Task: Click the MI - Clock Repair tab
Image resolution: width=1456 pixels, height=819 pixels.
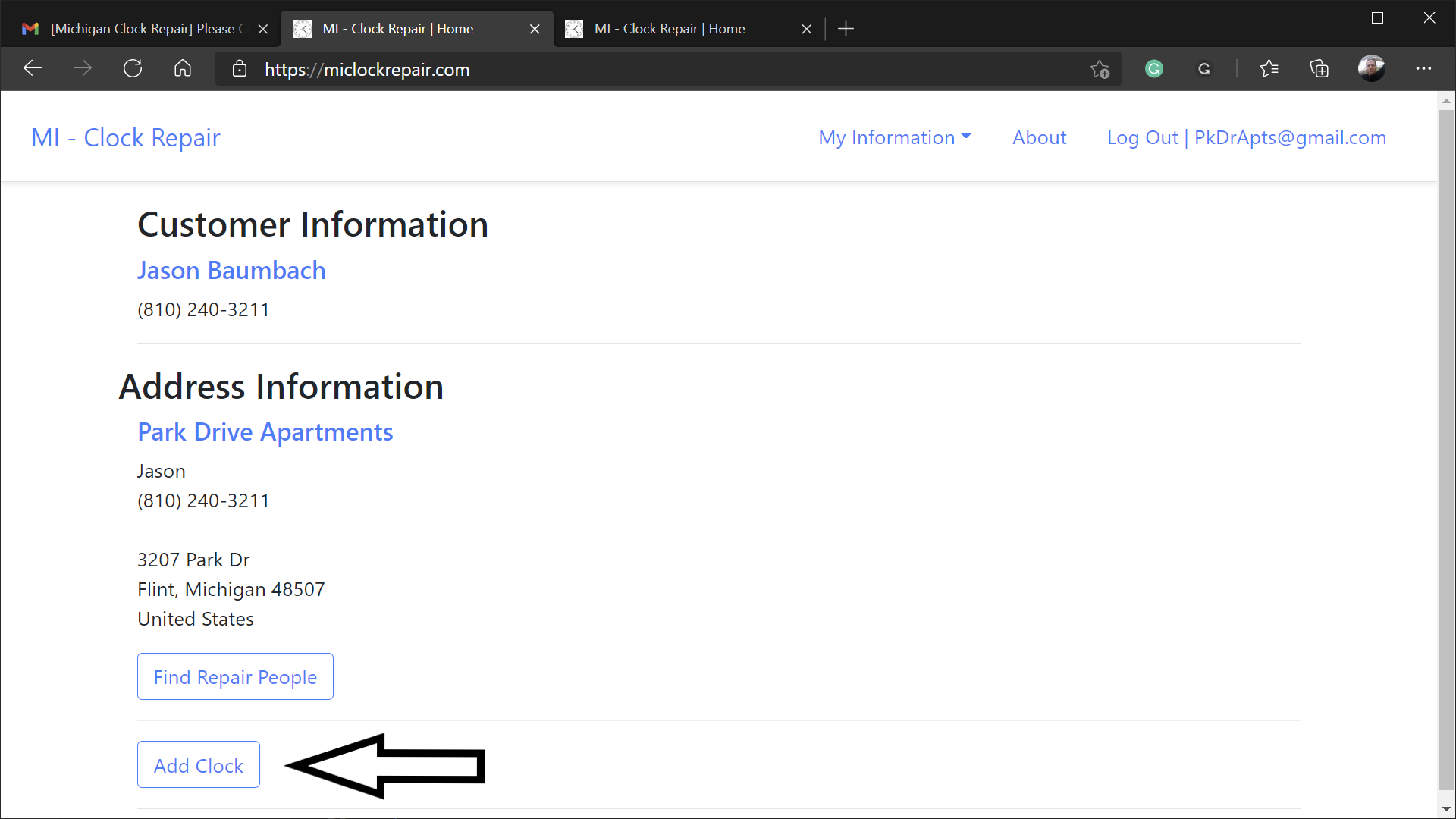Action: pyautogui.click(x=416, y=28)
